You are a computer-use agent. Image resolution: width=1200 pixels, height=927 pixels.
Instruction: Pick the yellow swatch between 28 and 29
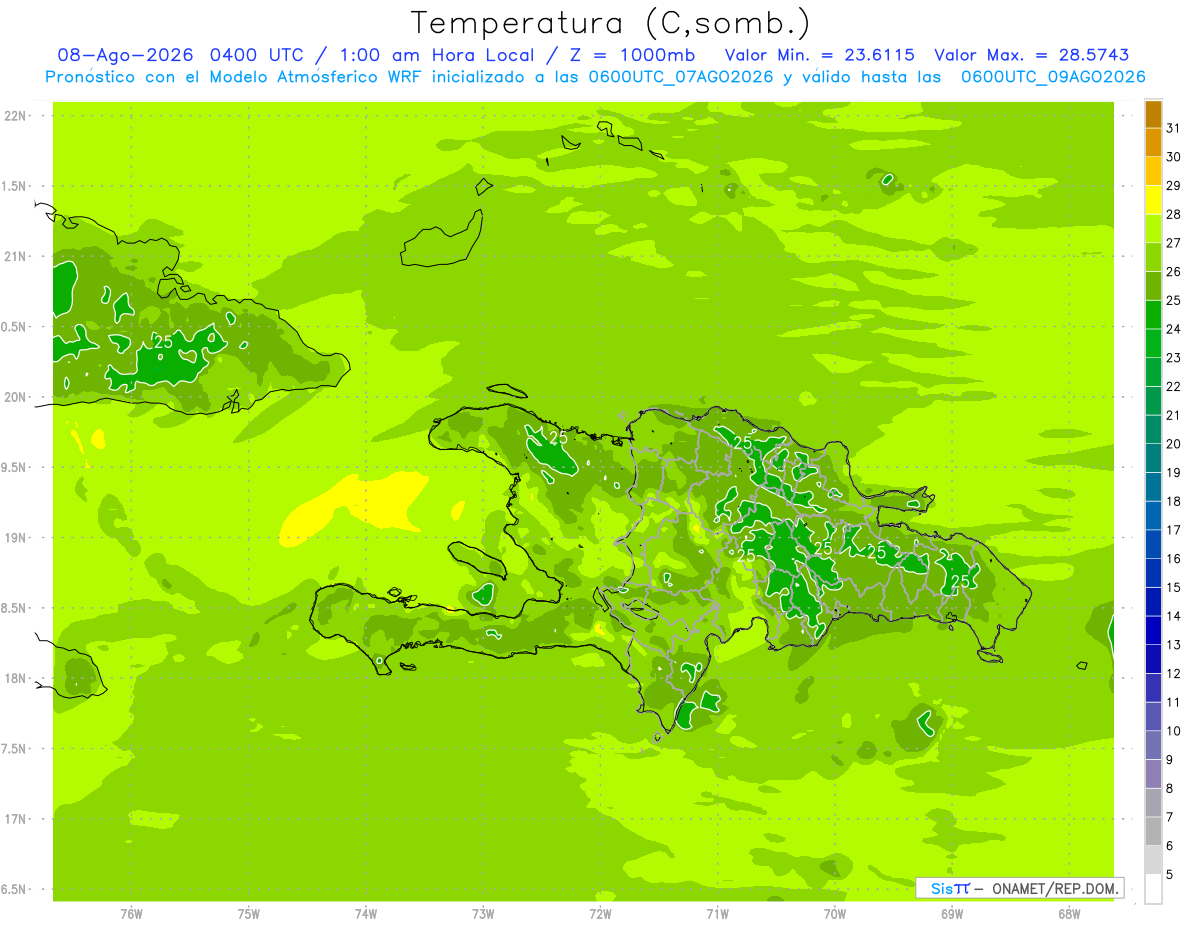tap(1153, 200)
